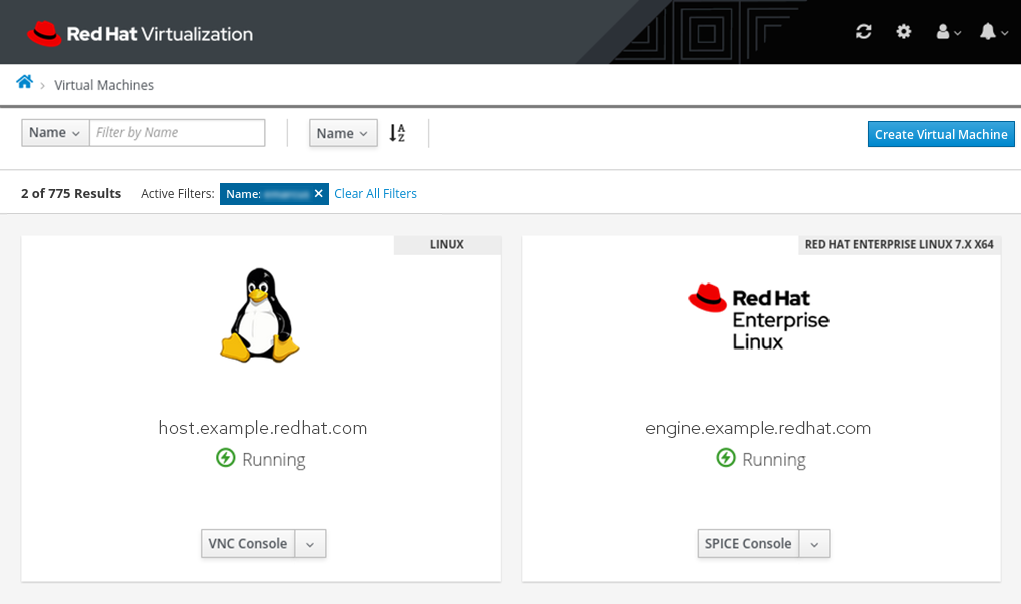Expand console options for VNC Console

310,543
